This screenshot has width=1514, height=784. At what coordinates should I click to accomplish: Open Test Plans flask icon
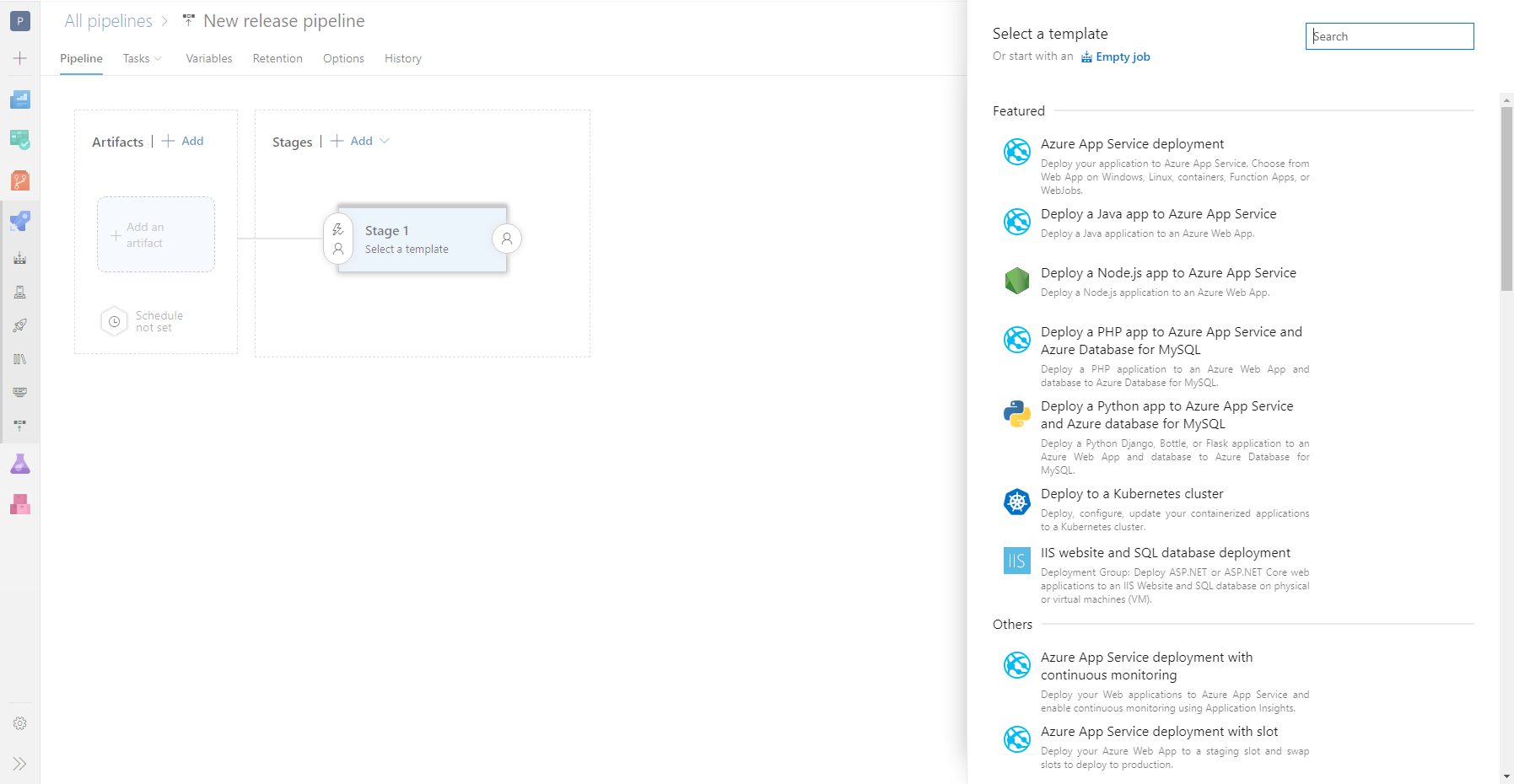tap(20, 464)
